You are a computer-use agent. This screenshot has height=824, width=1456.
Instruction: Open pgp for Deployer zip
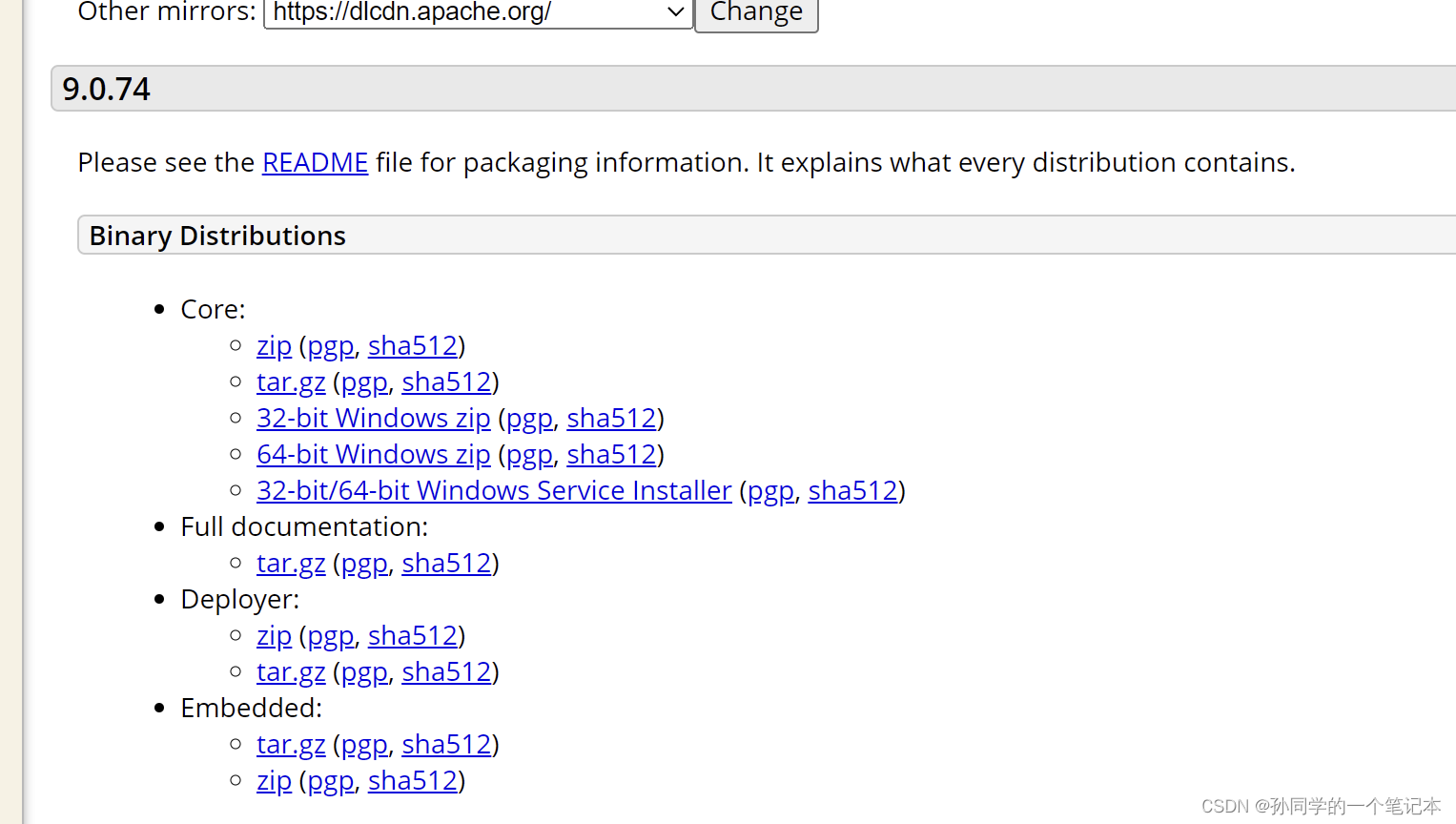pos(330,636)
